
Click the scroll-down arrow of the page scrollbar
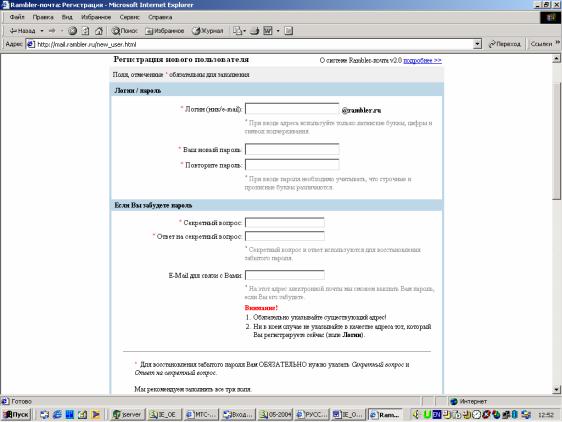556,389
